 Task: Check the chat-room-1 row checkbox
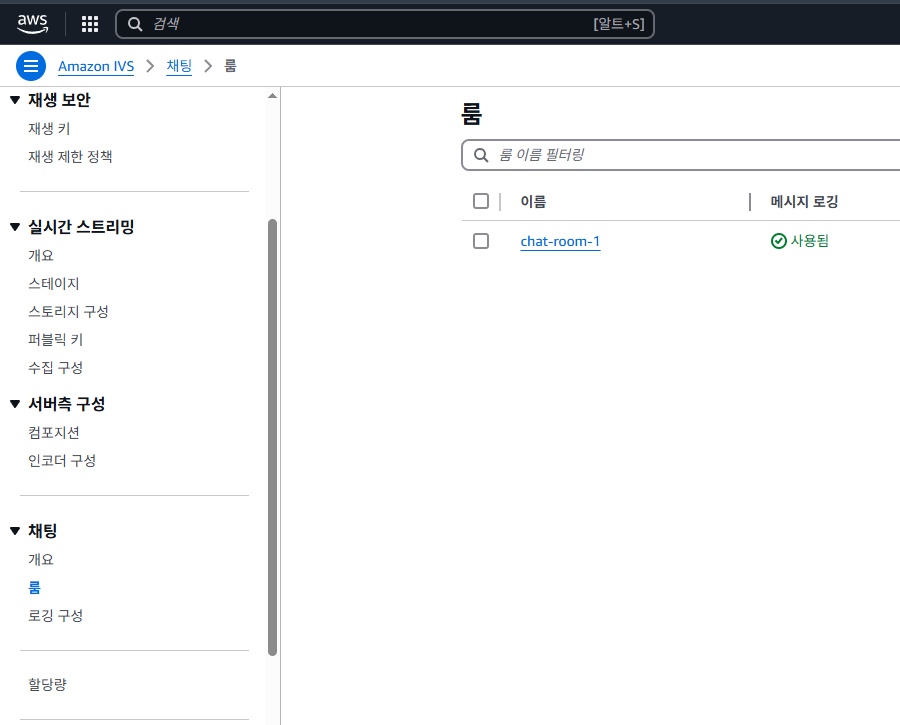click(x=481, y=241)
